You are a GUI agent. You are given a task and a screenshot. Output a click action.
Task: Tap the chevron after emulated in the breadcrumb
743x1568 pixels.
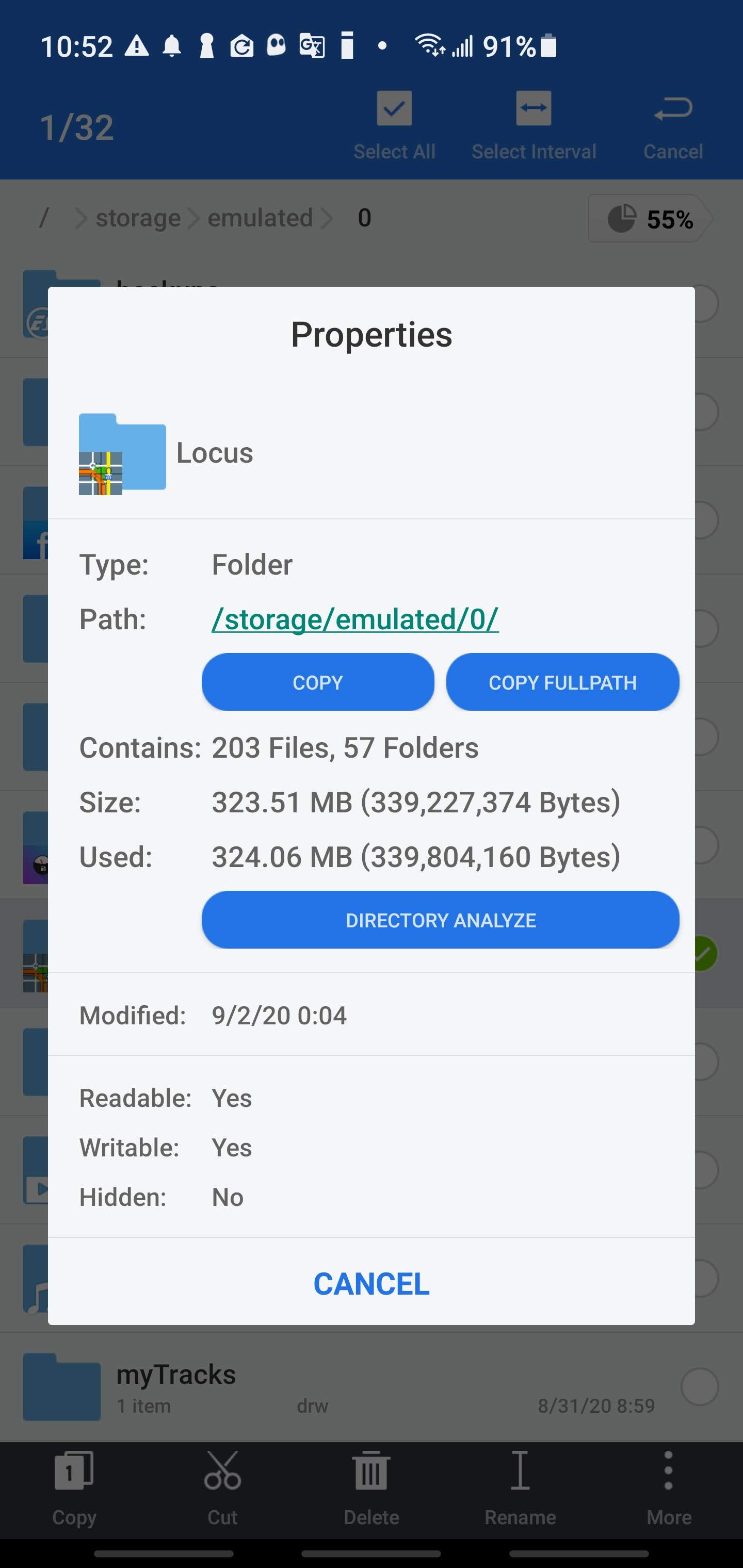[x=327, y=219]
